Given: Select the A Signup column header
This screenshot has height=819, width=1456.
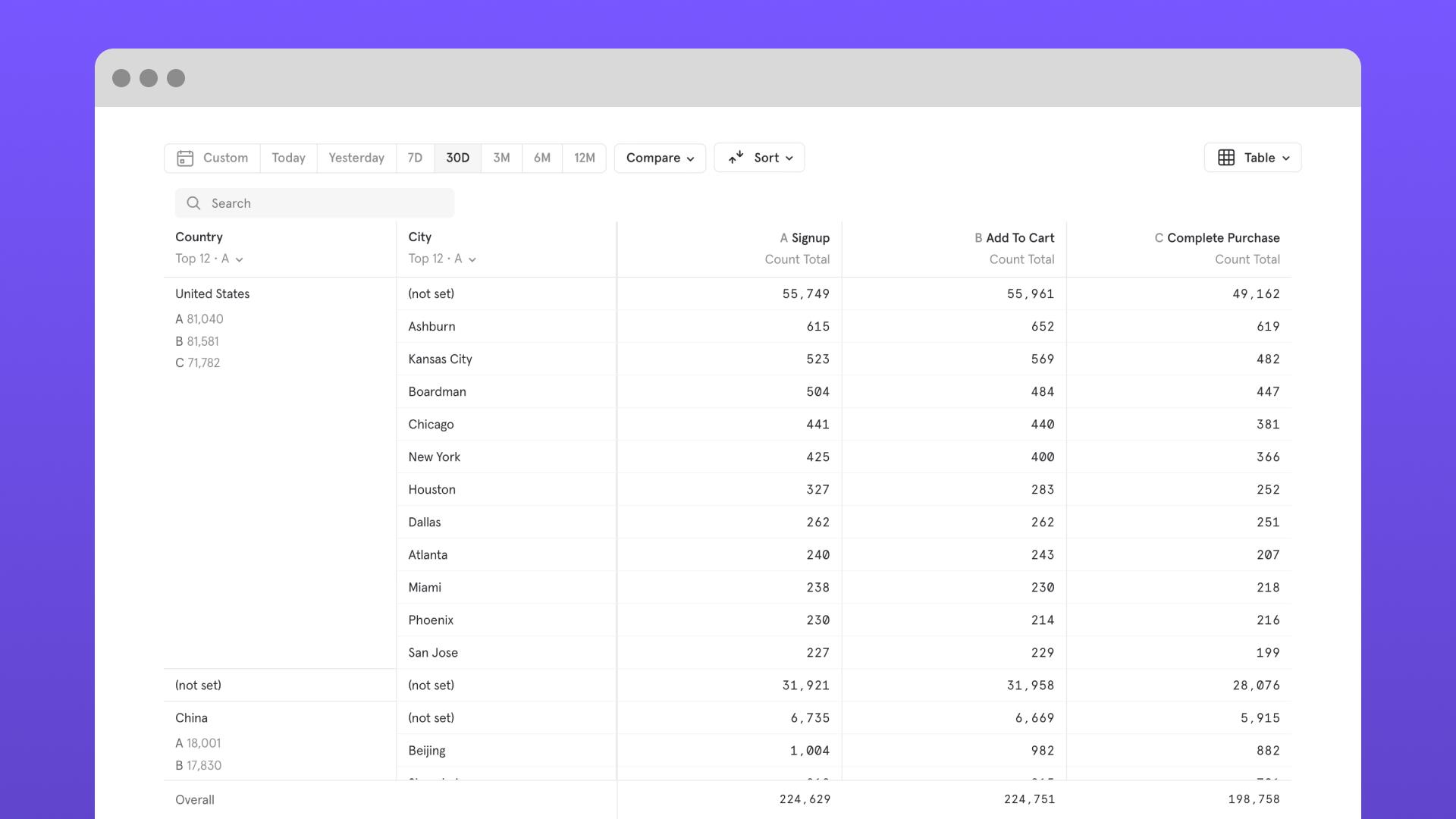Looking at the screenshot, I should click(x=805, y=237).
